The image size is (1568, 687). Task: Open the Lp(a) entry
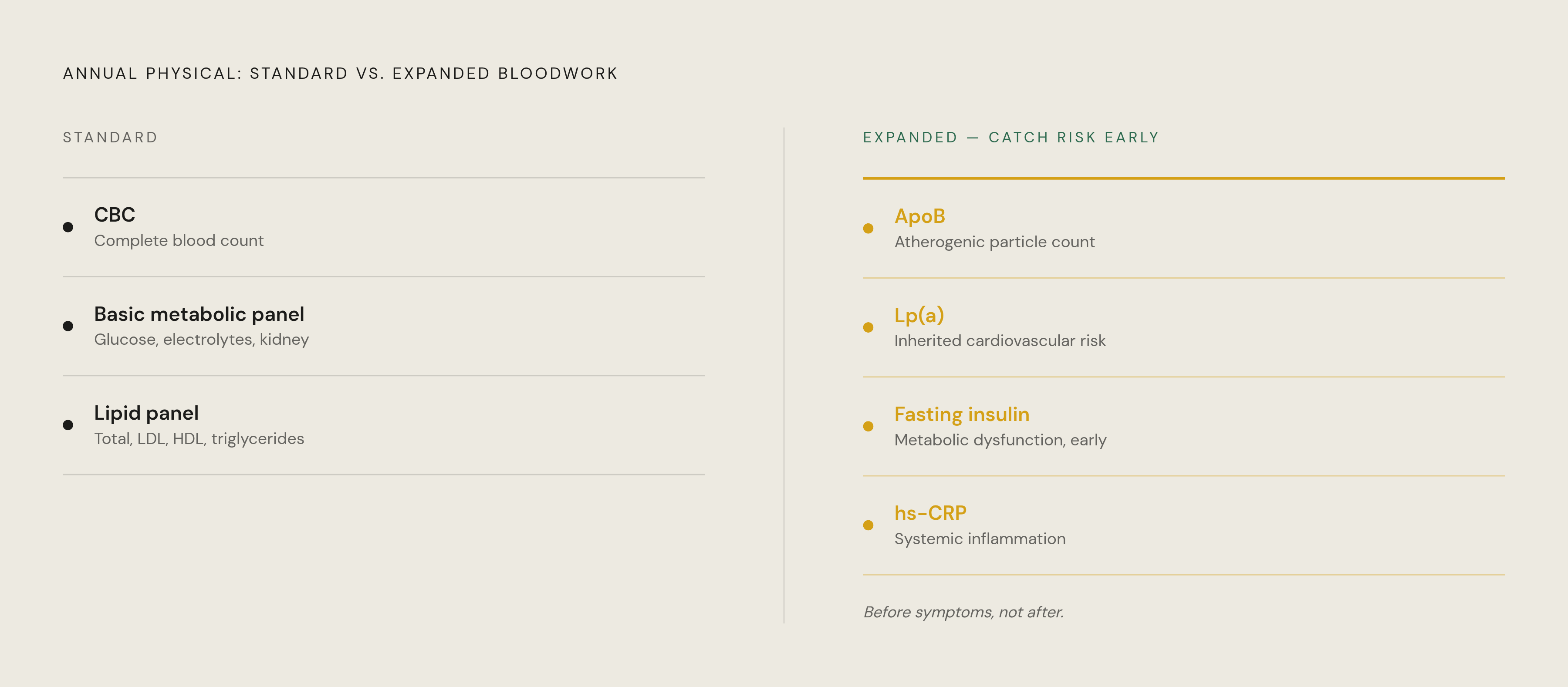(x=919, y=315)
